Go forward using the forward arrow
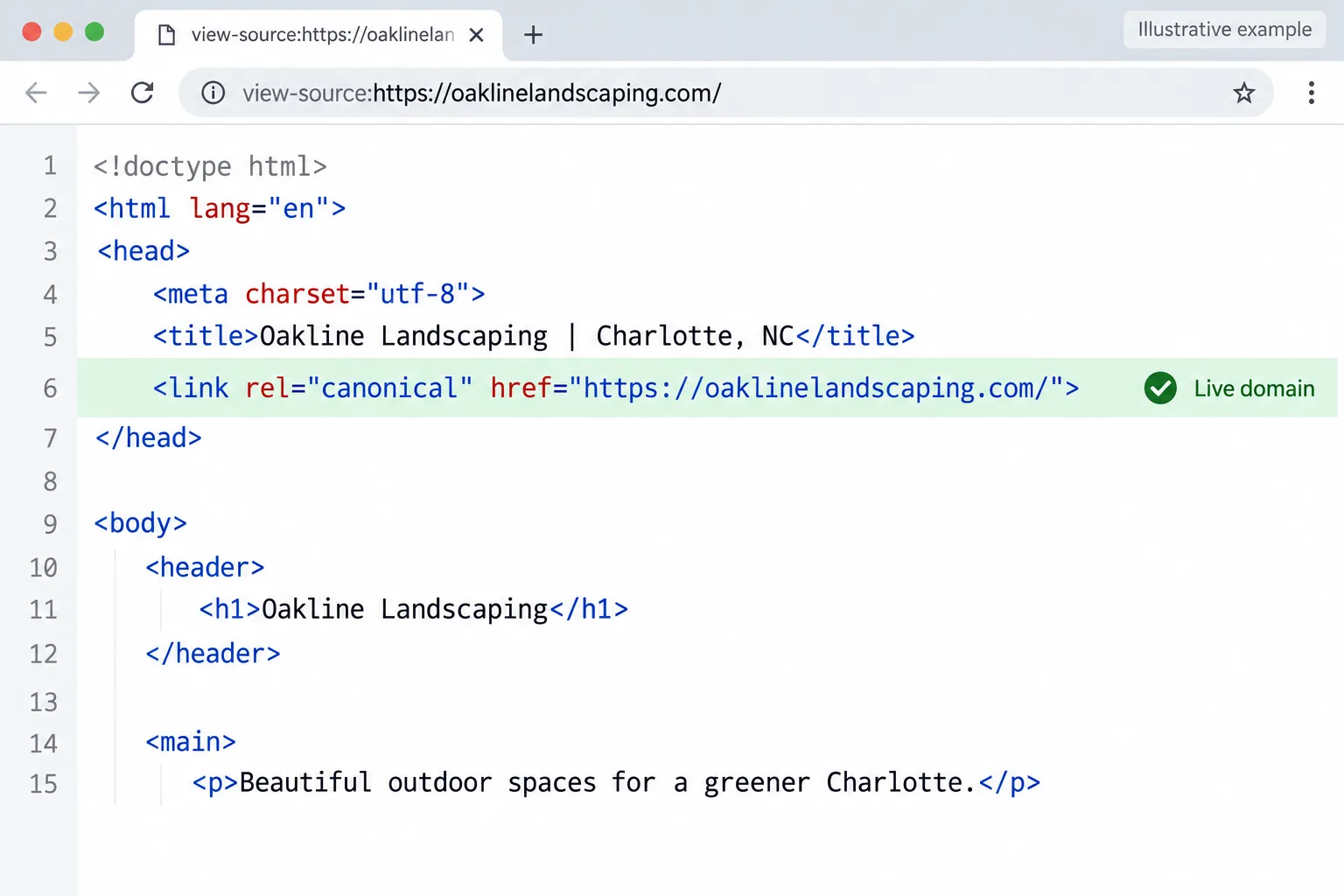The image size is (1344, 896). 89,93
